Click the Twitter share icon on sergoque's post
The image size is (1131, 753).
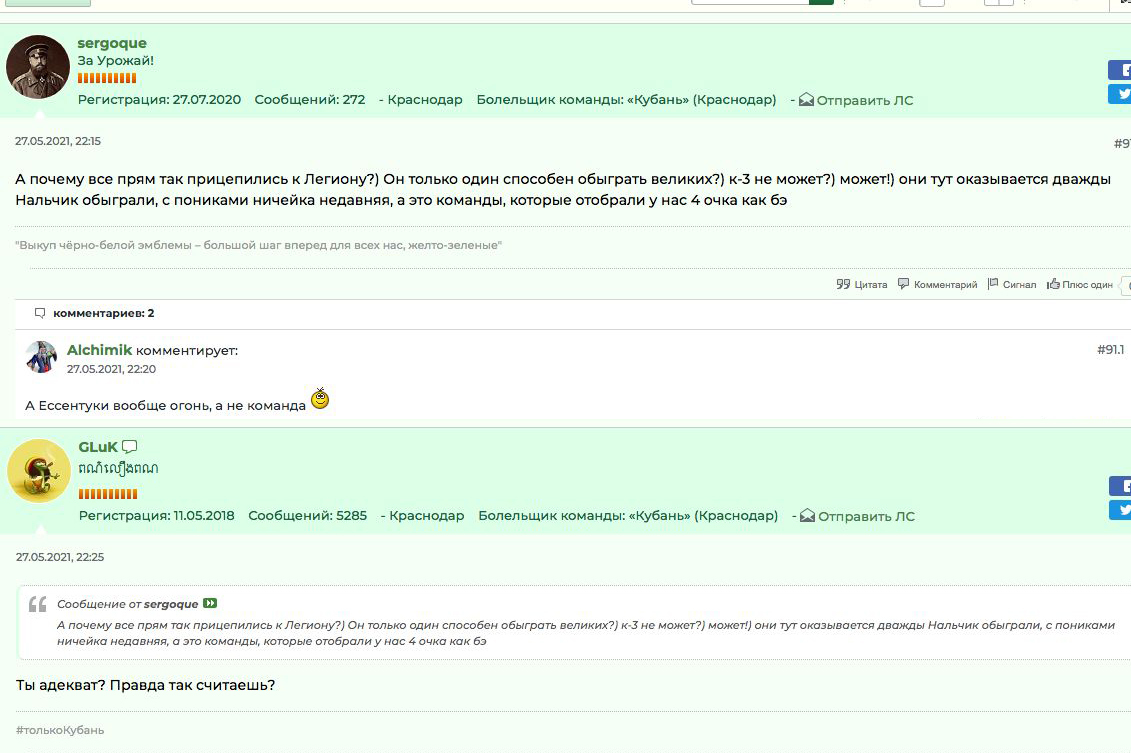pyautogui.click(x=1120, y=94)
